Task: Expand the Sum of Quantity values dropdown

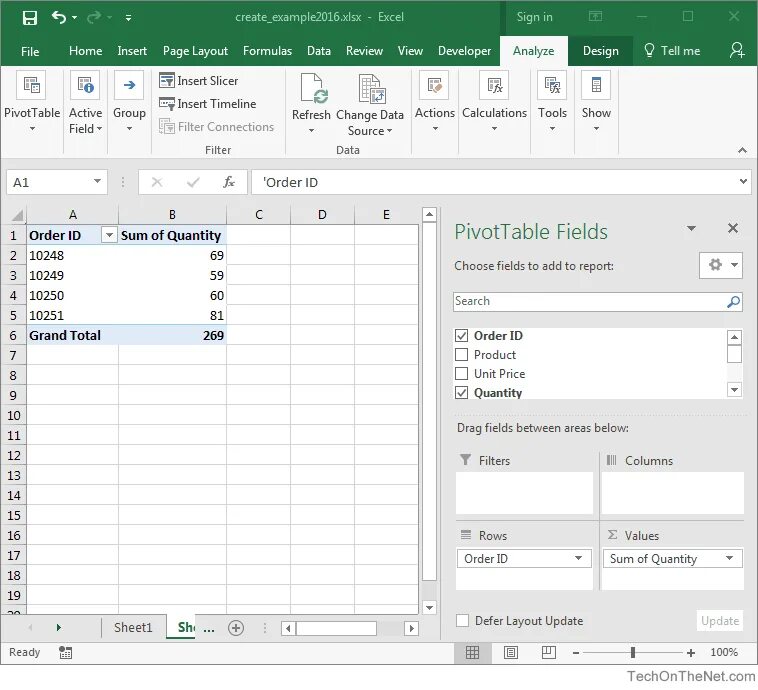Action: pyautogui.click(x=729, y=558)
